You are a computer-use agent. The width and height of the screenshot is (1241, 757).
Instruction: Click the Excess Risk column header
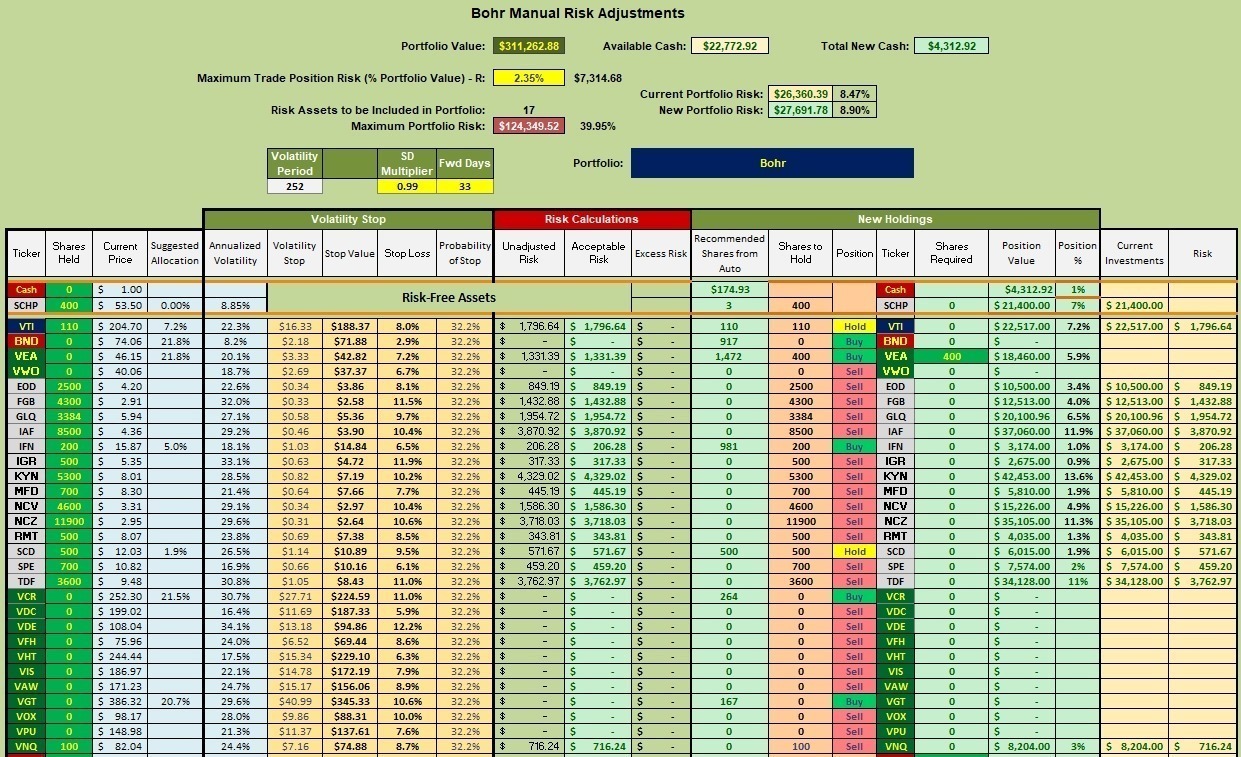[661, 253]
